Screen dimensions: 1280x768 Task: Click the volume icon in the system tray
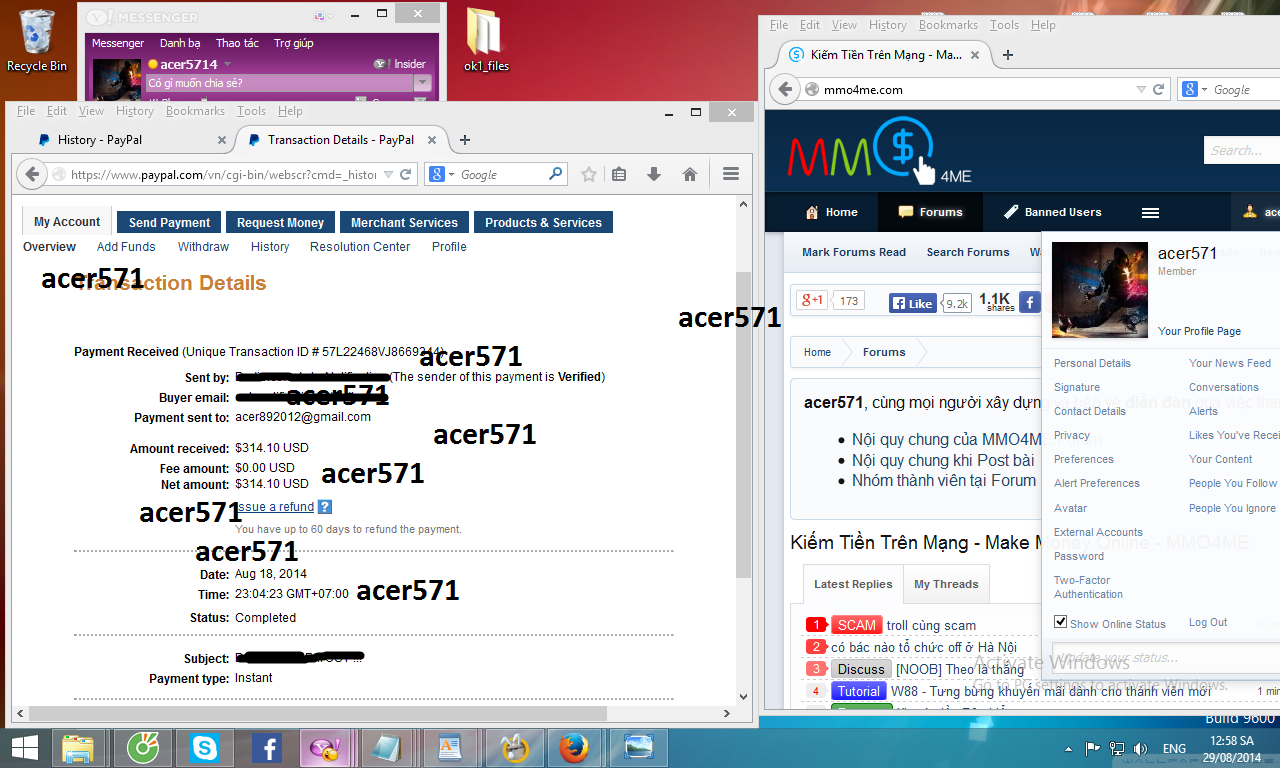(x=1140, y=748)
